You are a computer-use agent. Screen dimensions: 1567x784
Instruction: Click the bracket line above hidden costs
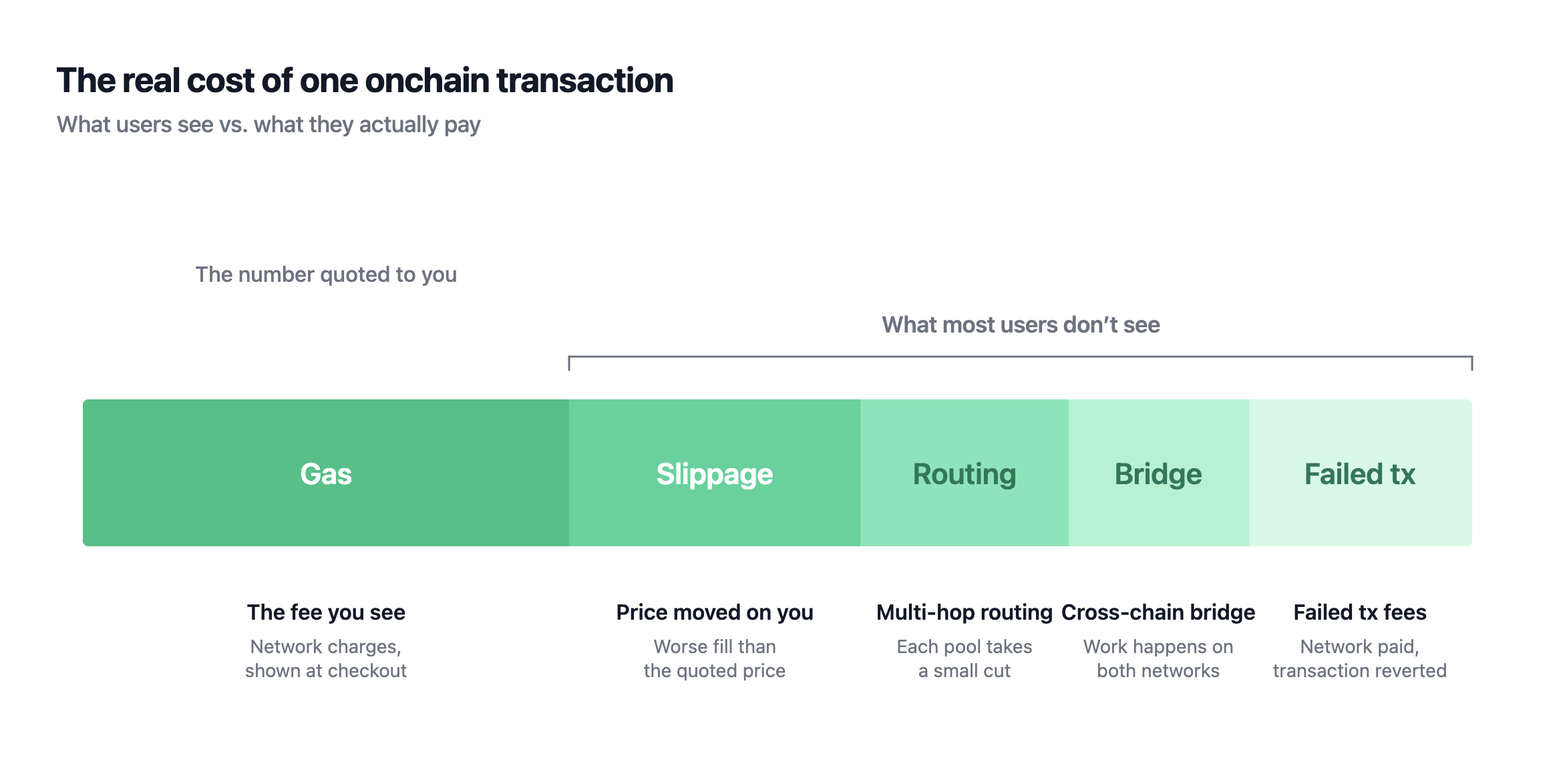[1021, 357]
